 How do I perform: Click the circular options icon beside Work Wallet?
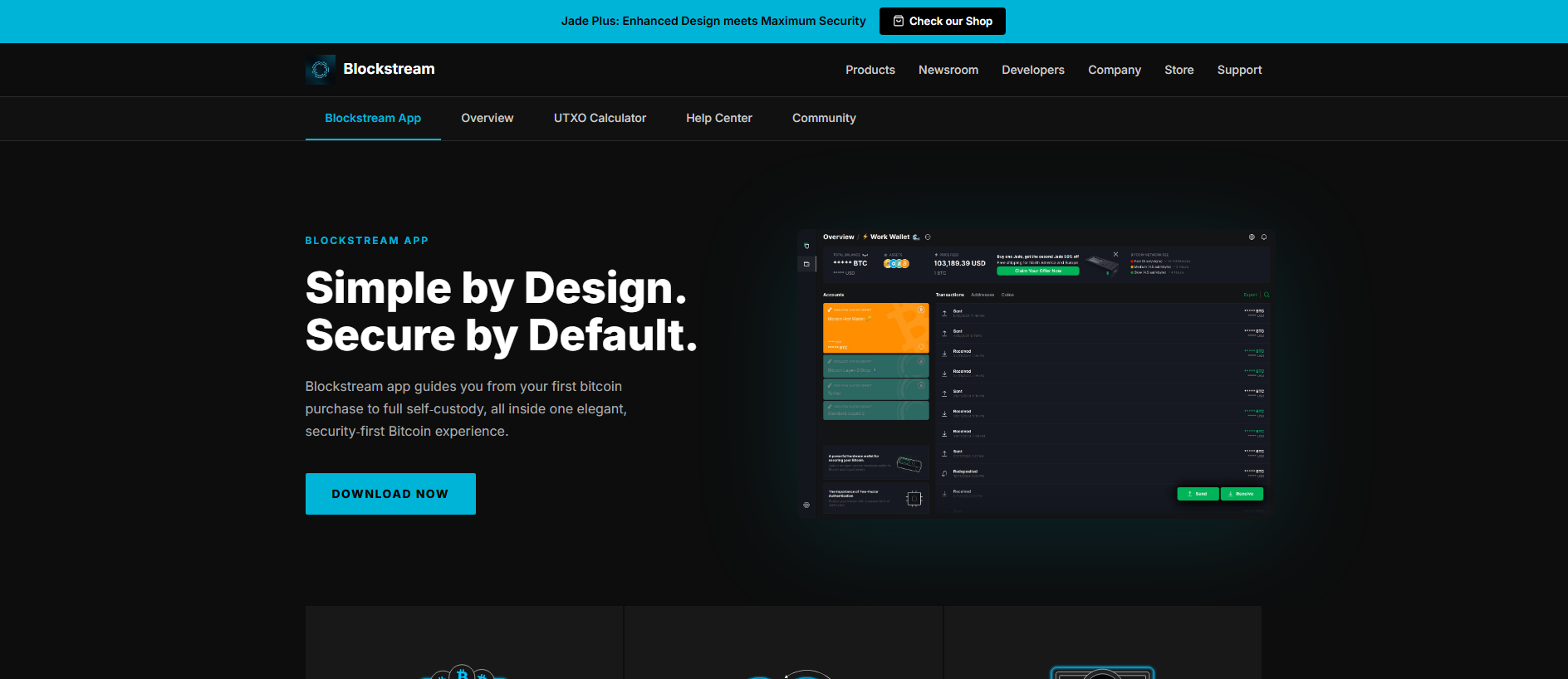(928, 237)
